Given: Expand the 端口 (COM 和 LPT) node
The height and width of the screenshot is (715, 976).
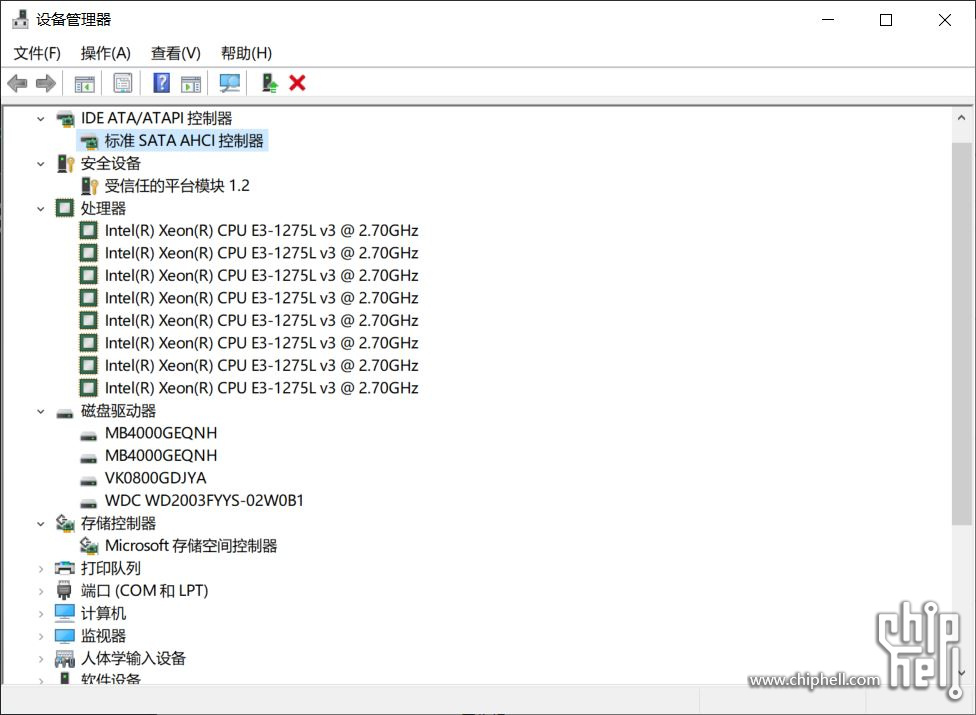Looking at the screenshot, I should coord(40,591).
